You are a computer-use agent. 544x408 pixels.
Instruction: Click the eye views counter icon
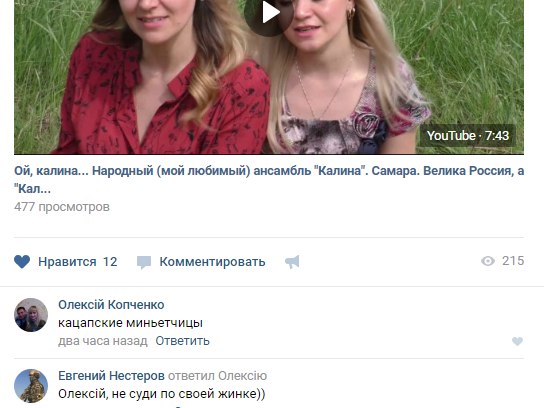tap(488, 261)
